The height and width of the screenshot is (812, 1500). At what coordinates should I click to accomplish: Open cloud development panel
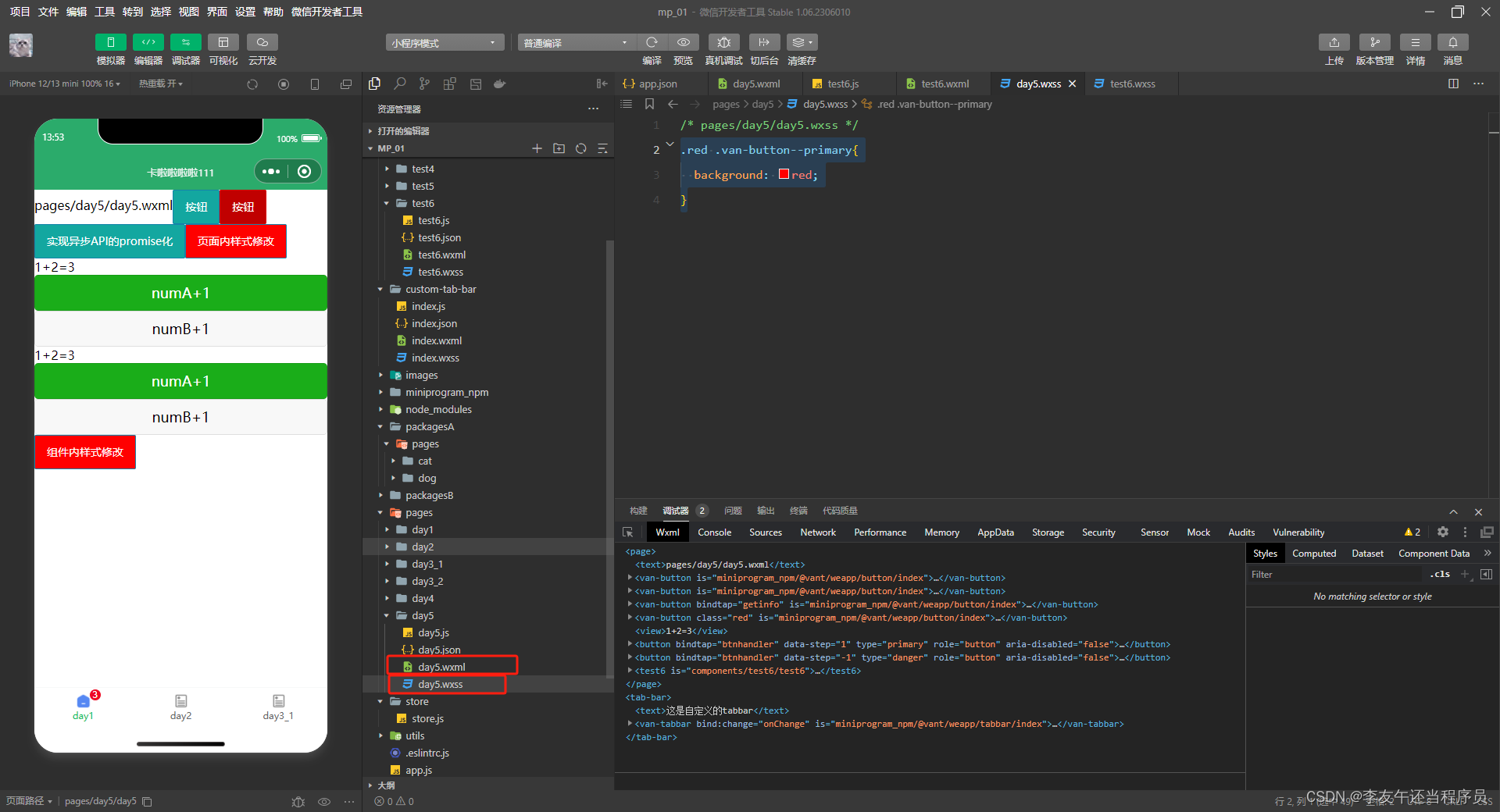click(262, 42)
